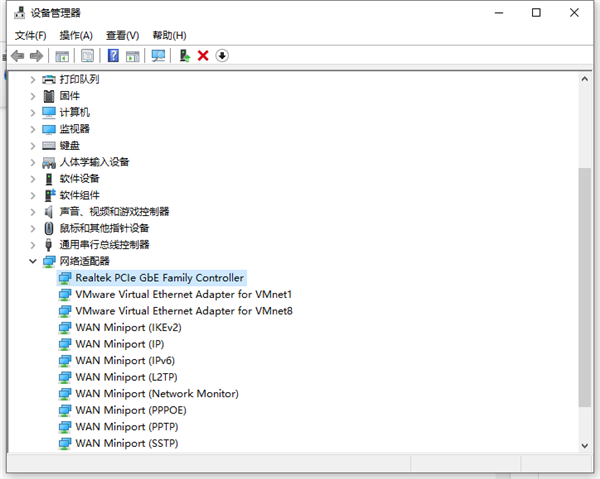Expand the 键盘 device category
The width and height of the screenshot is (600, 479).
tap(33, 145)
